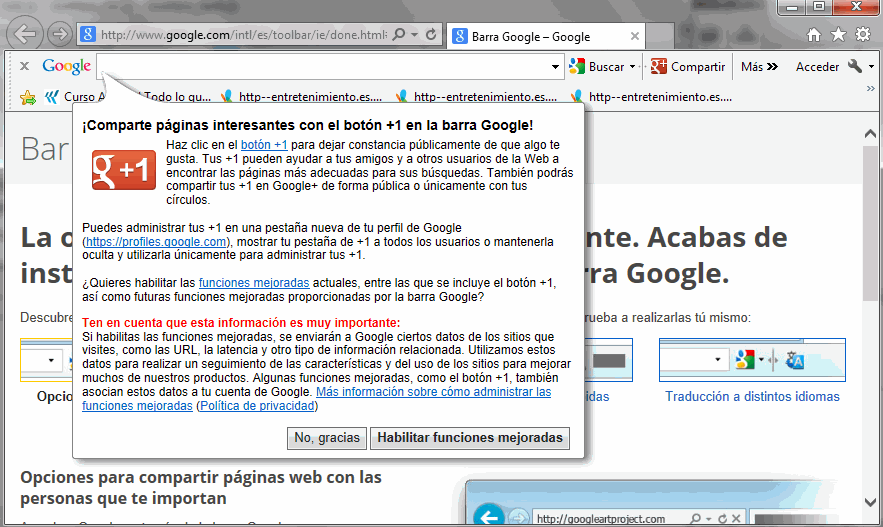Open the wrench options dropdown arrow
This screenshot has width=883, height=527.
click(x=871, y=66)
